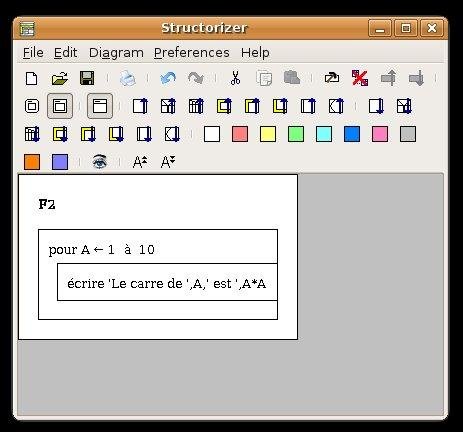Print the diagram using the printer icon
Image resolution: width=463 pixels, height=432 pixels.
(128, 79)
